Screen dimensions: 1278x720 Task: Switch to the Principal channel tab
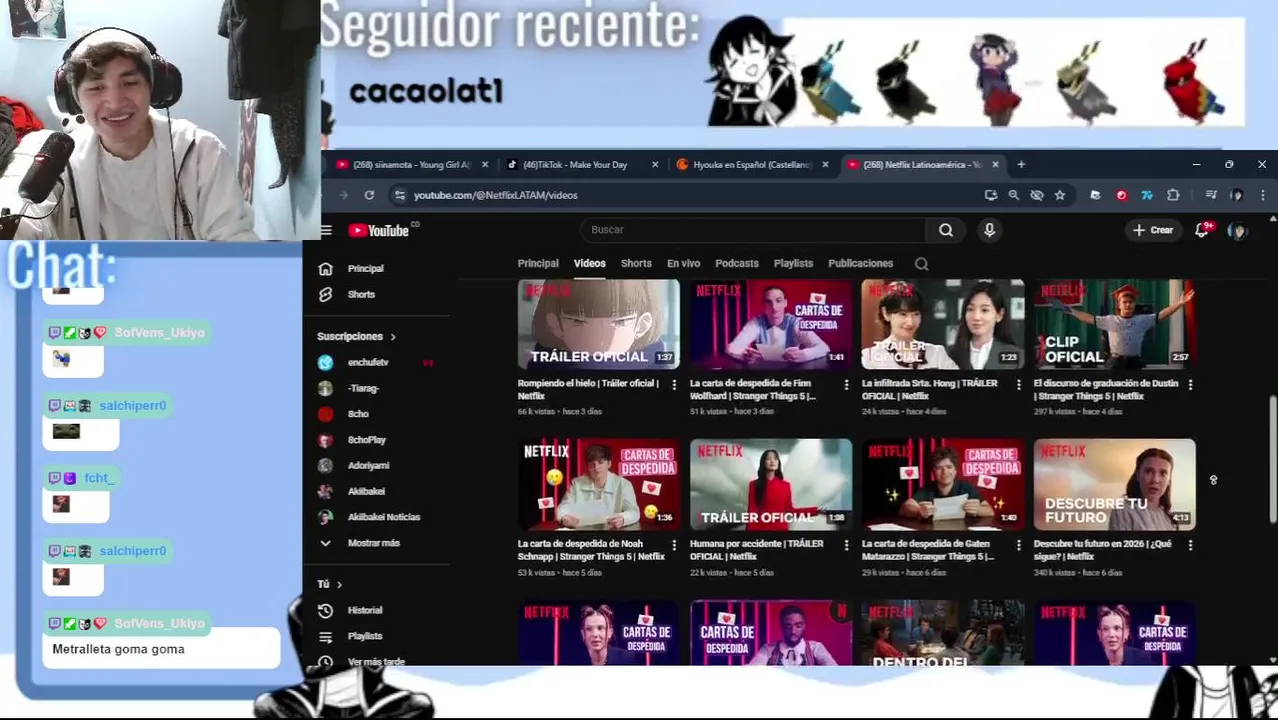(538, 264)
